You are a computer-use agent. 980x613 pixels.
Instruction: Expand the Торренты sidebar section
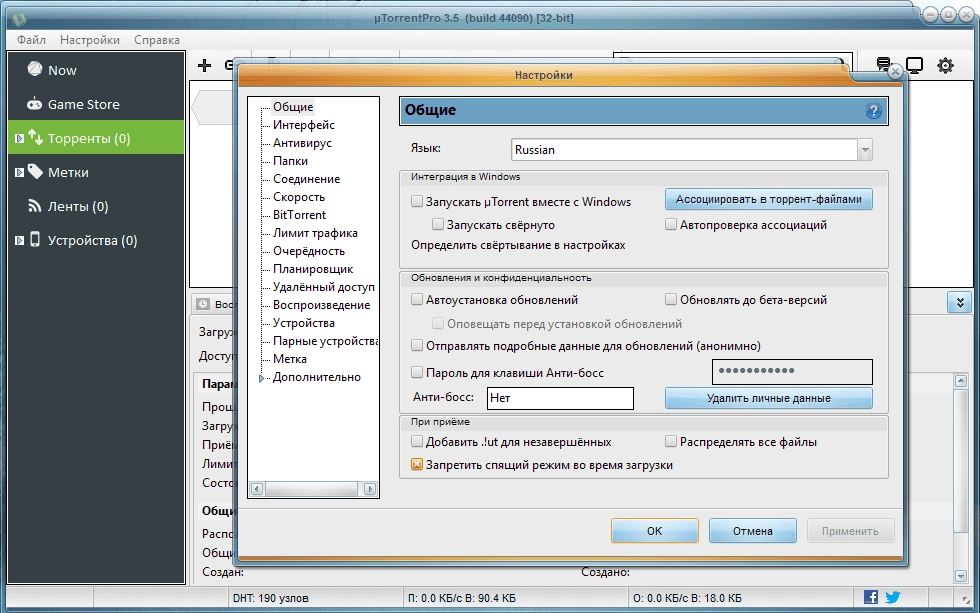click(19, 138)
